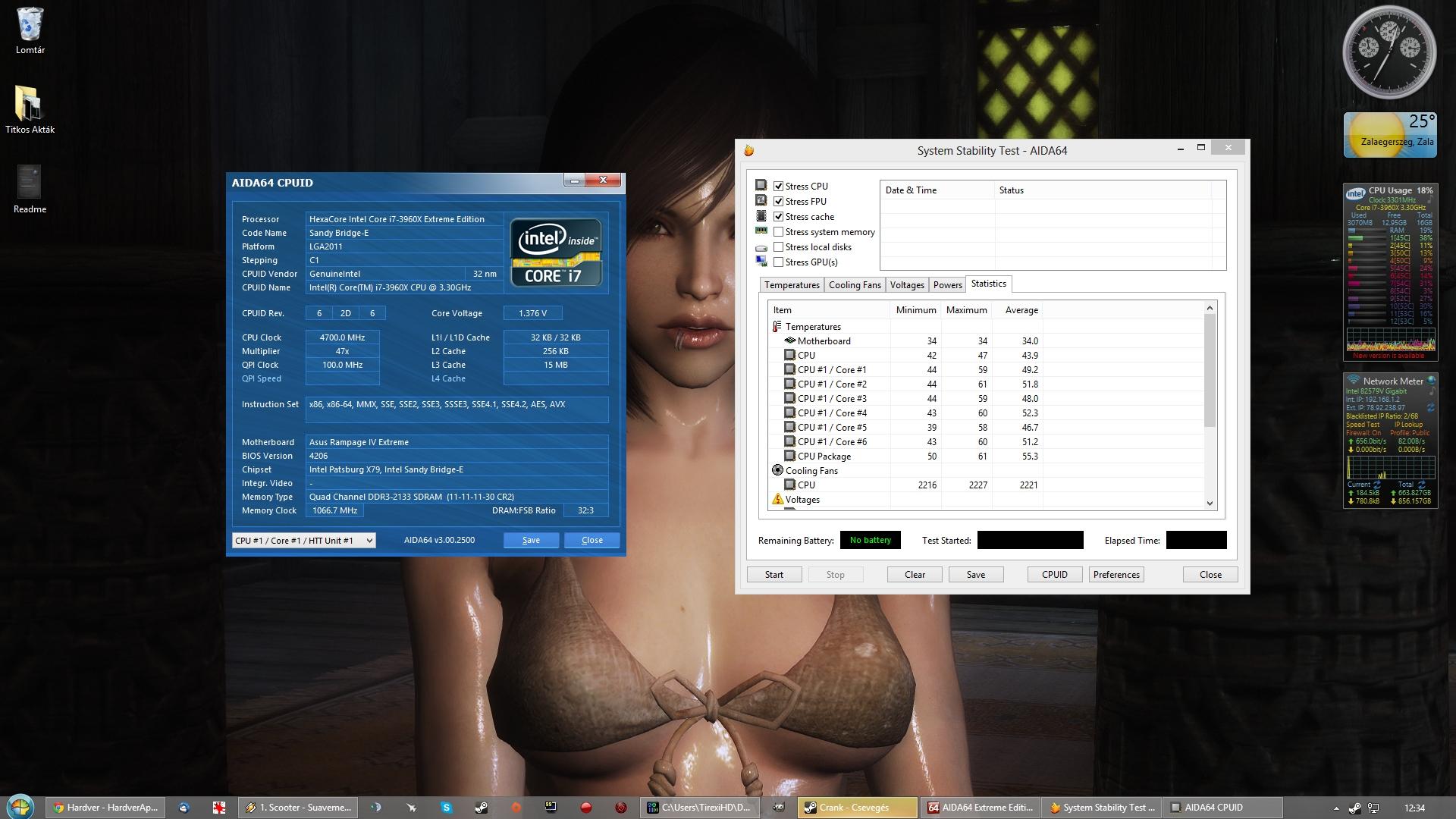This screenshot has width=1456, height=819.
Task: Click the Maximum column header in statistics
Action: pos(966,310)
